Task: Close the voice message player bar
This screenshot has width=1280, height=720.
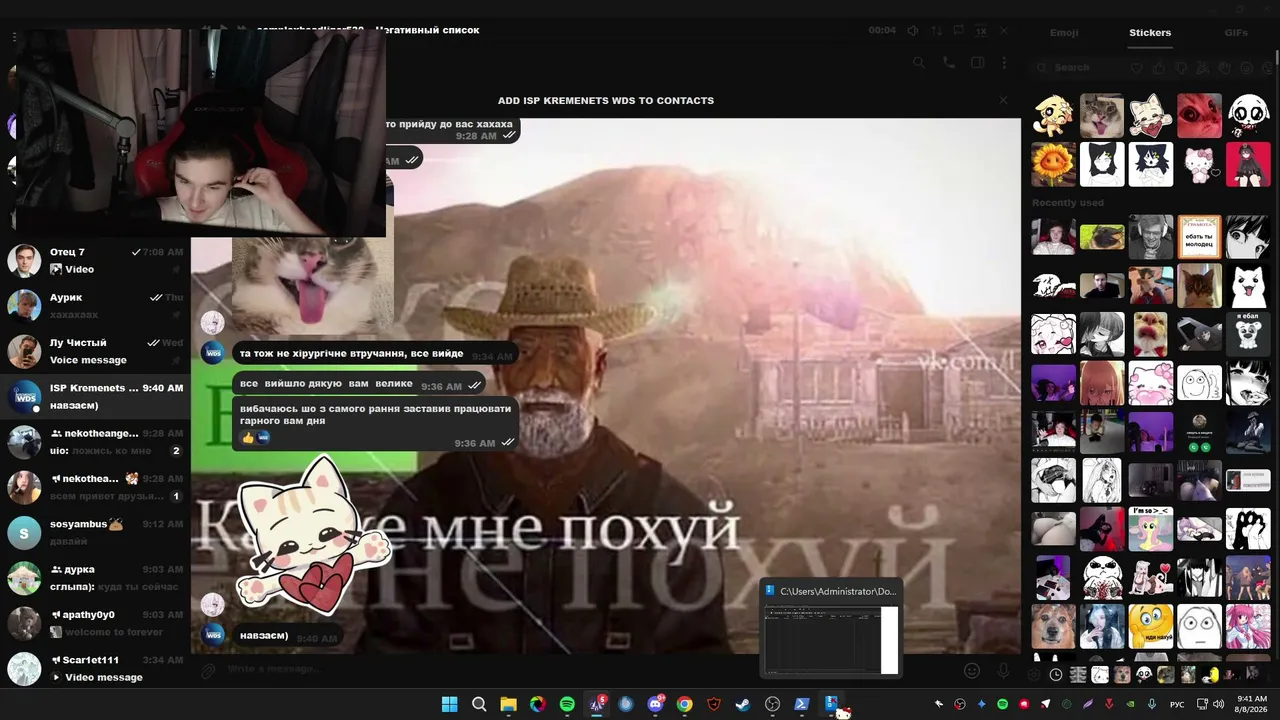Action: click(1004, 30)
